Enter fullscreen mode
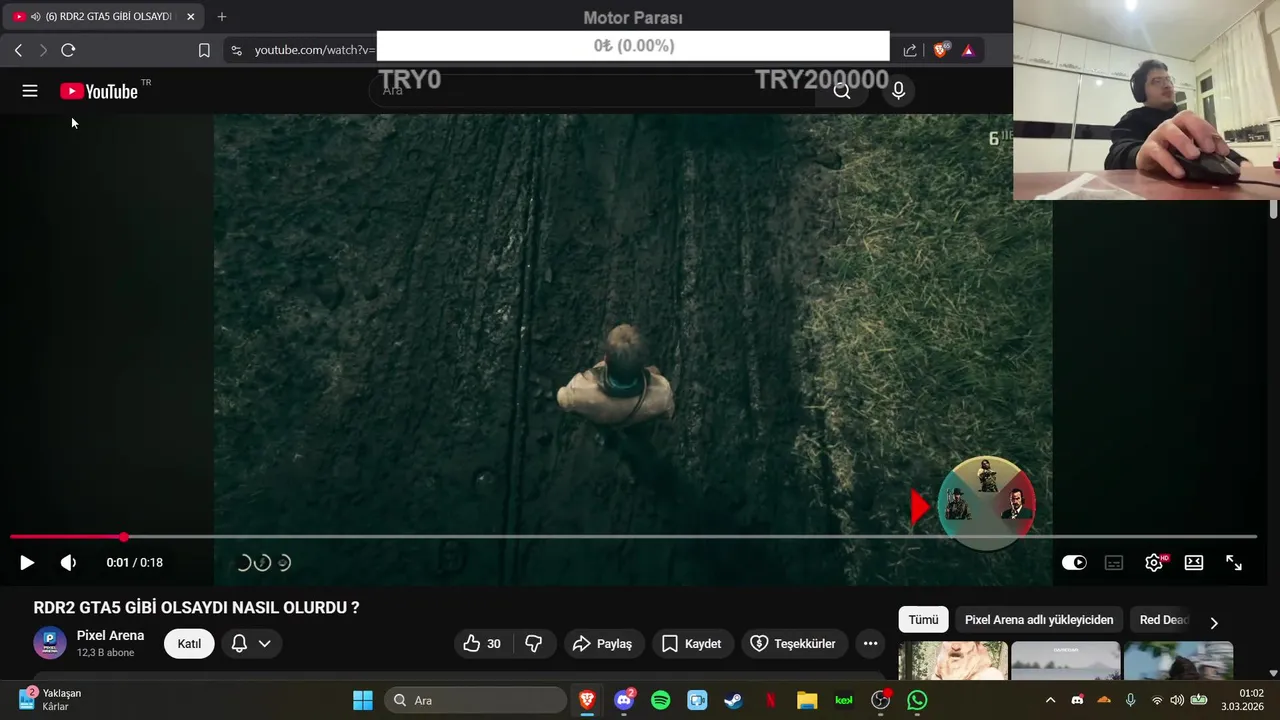 [x=1234, y=563]
